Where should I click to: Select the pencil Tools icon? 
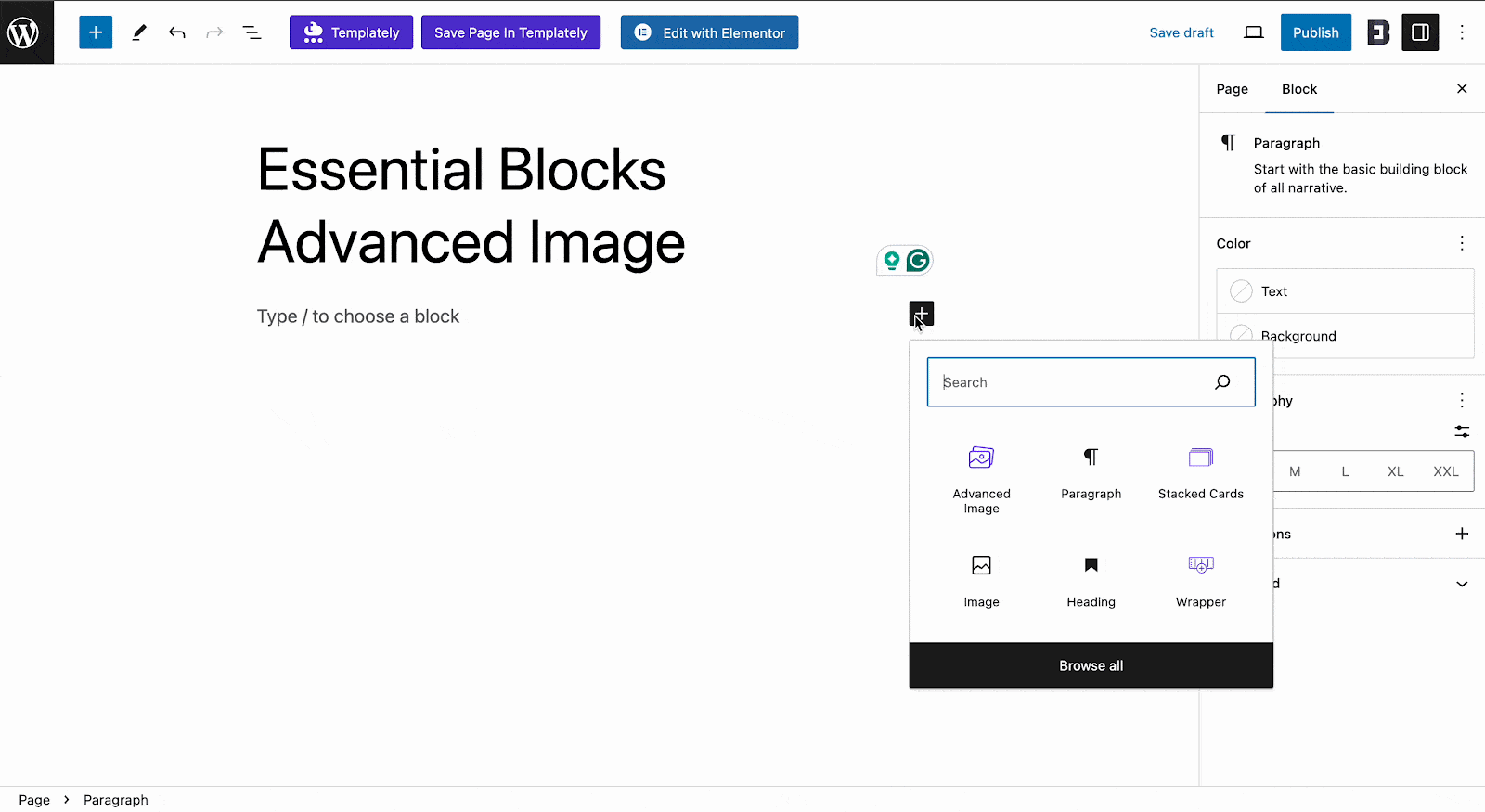(x=139, y=32)
